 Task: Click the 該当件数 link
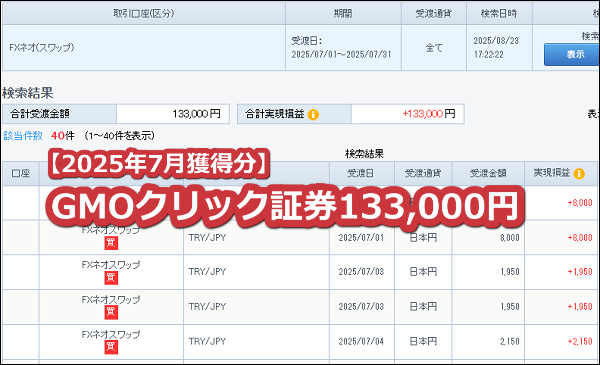[x=23, y=135]
